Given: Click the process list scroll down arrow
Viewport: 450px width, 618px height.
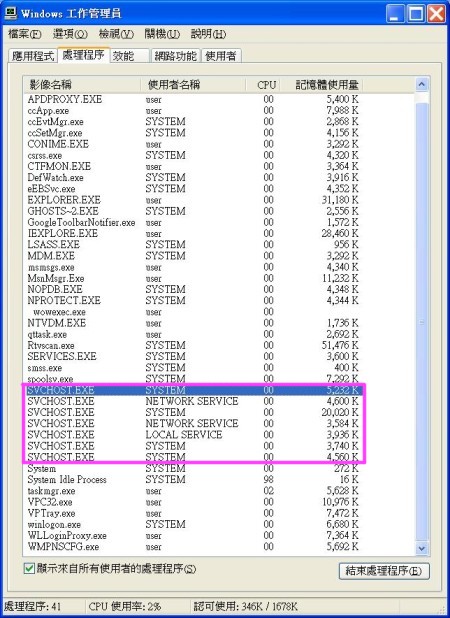Looking at the screenshot, I should coord(422,548).
